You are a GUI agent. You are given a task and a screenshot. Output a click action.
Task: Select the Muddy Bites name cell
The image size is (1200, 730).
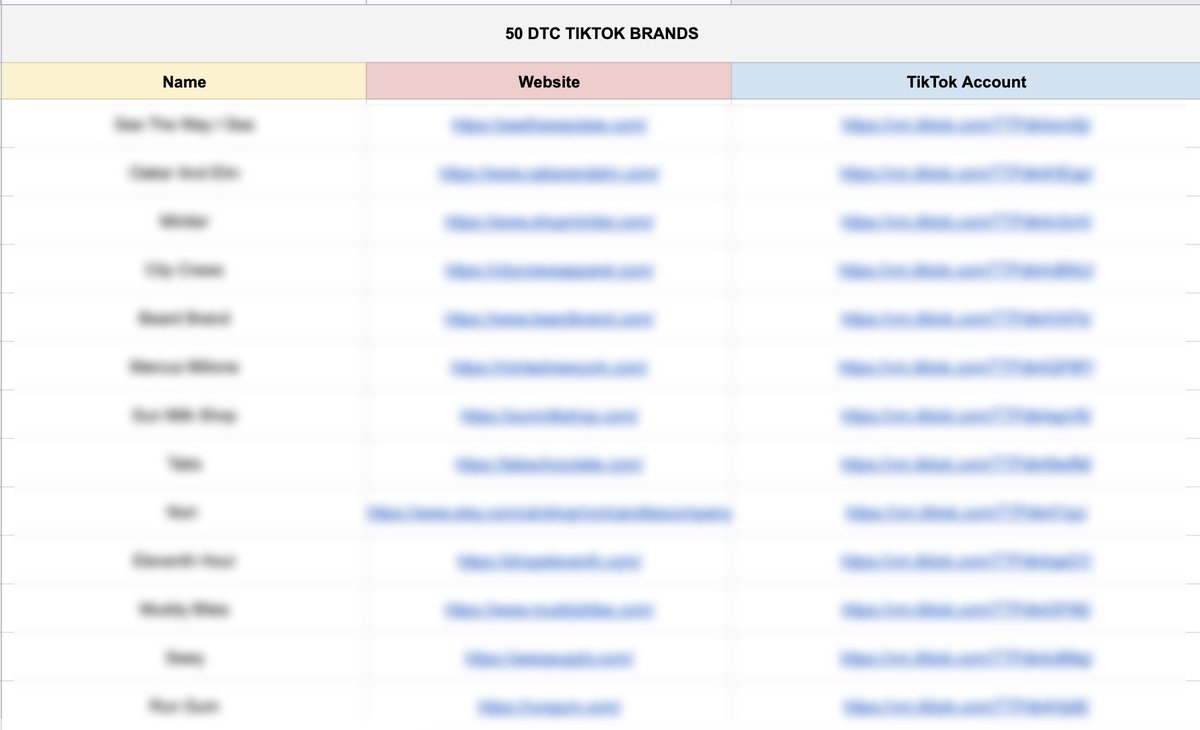pos(184,609)
